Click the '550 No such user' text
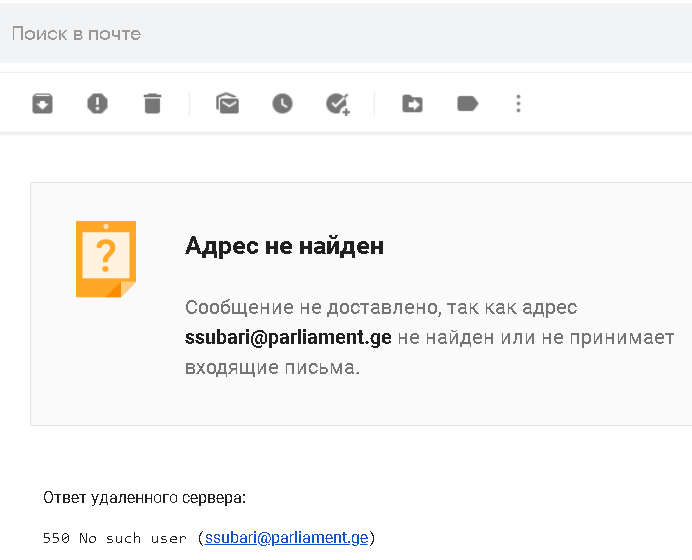Image resolution: width=692 pixels, height=560 pixels. (x=116, y=538)
